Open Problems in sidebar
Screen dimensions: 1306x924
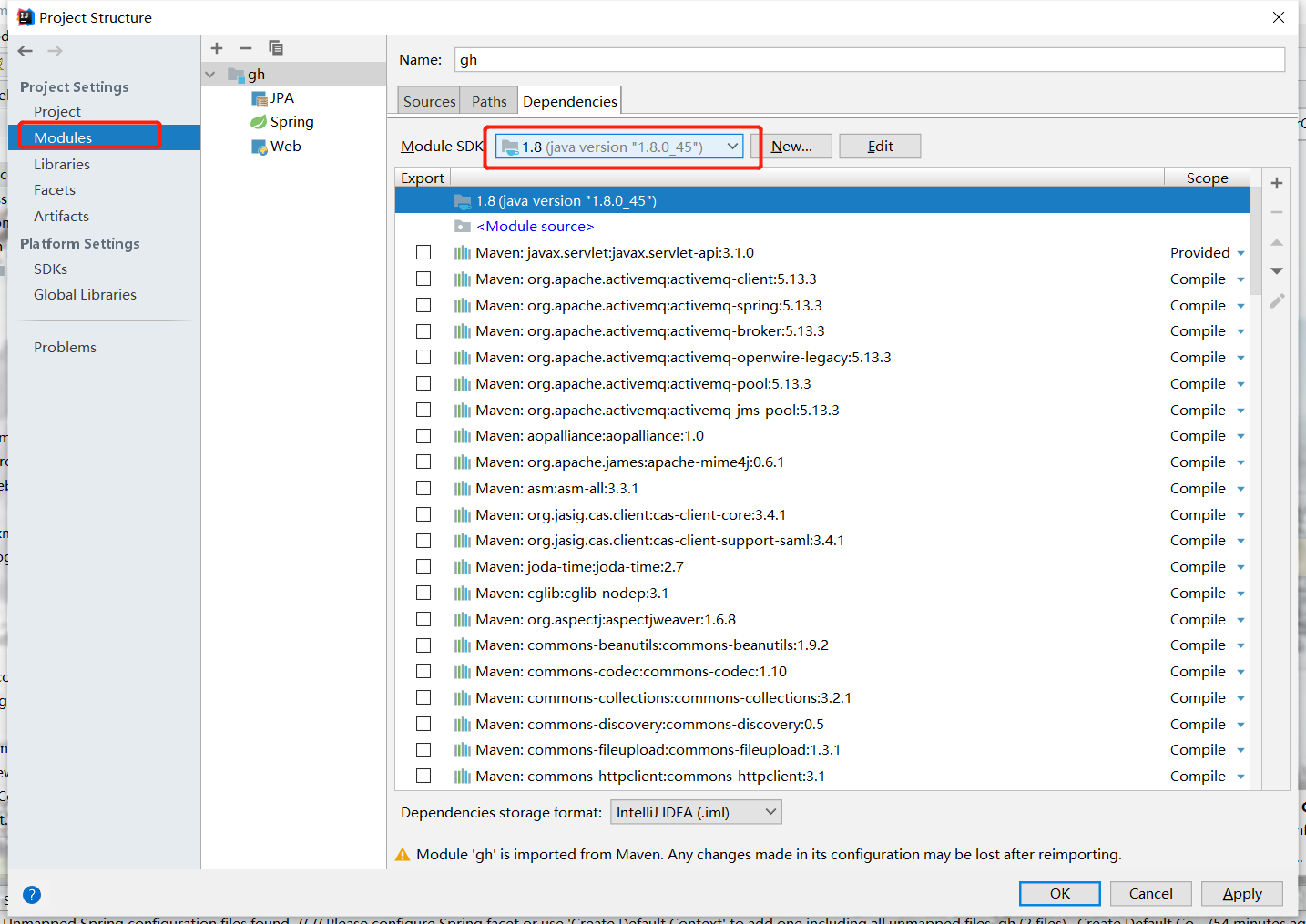[65, 347]
